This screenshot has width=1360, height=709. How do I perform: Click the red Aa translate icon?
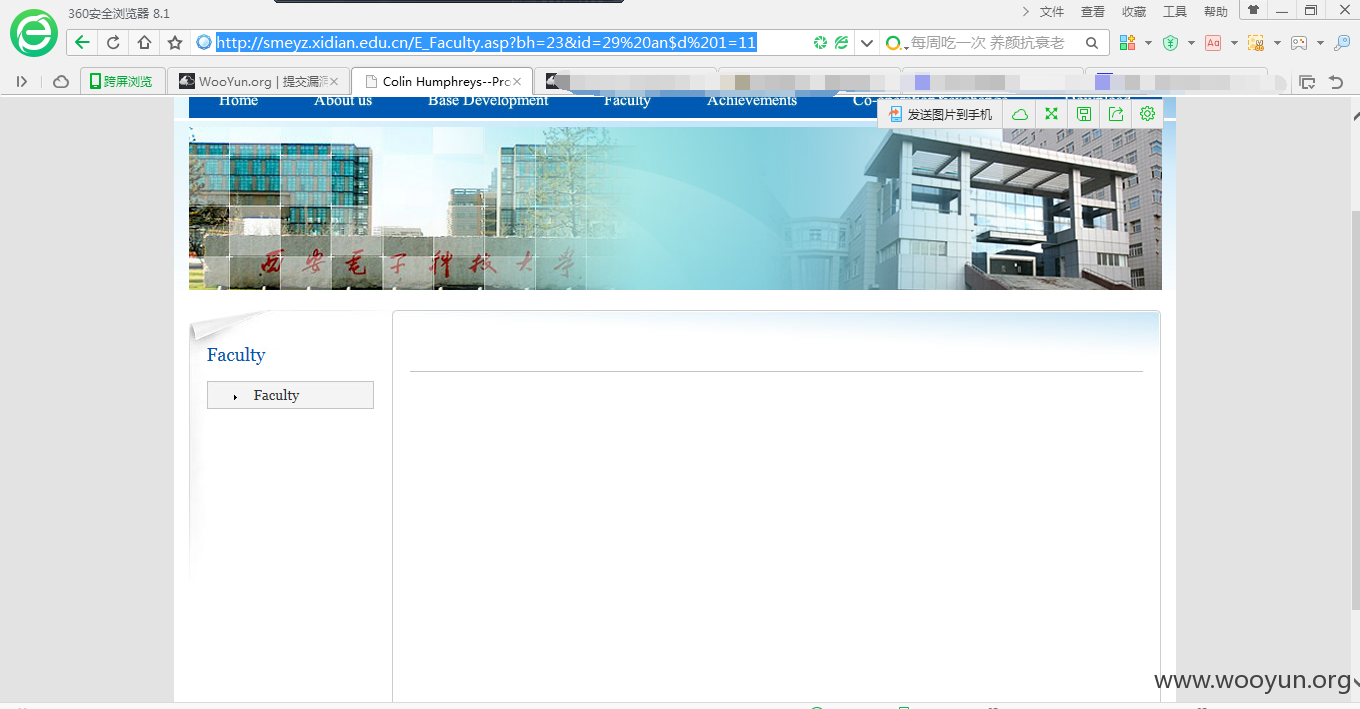1213,42
